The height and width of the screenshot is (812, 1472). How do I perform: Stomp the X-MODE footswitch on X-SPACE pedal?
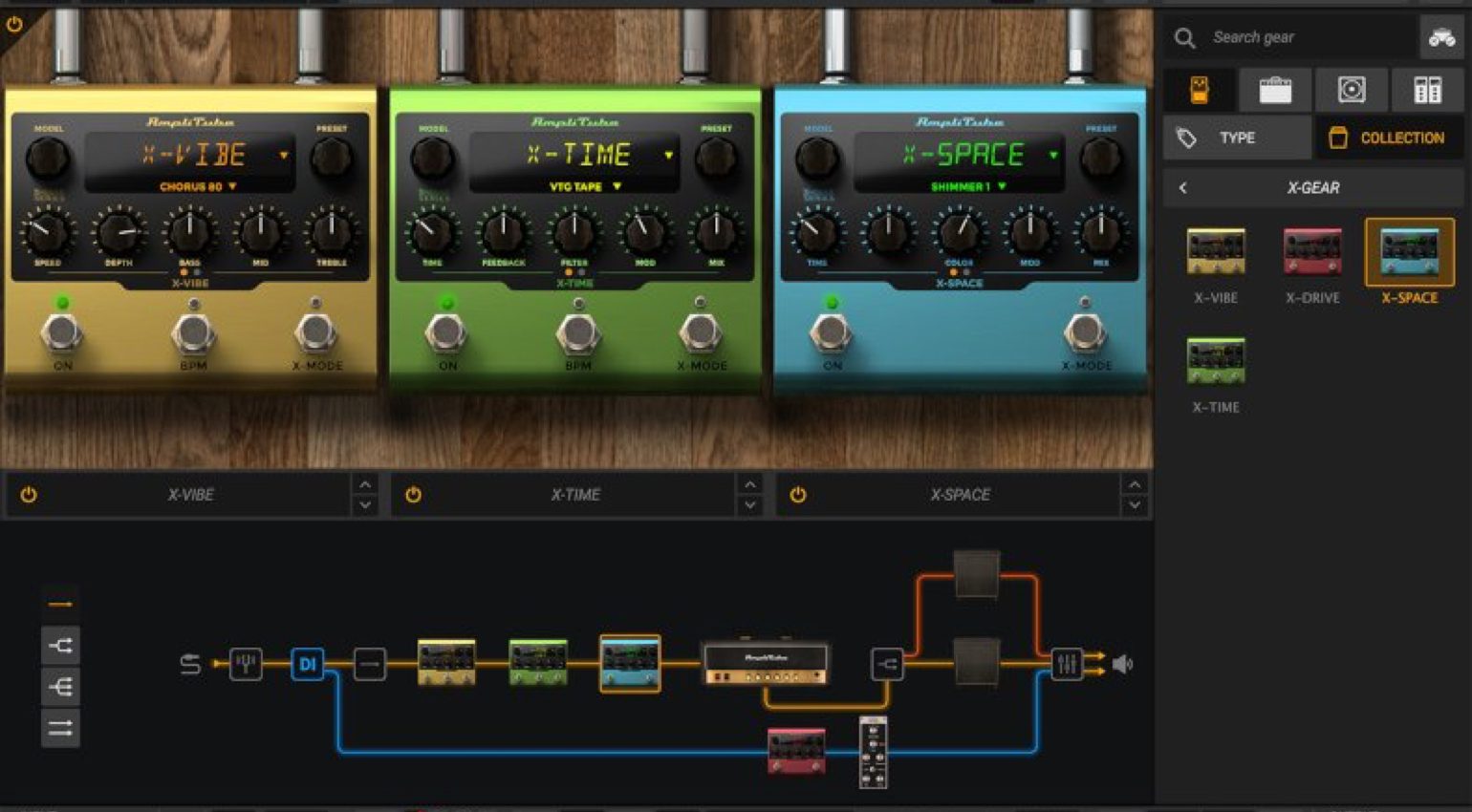pyautogui.click(x=1085, y=333)
